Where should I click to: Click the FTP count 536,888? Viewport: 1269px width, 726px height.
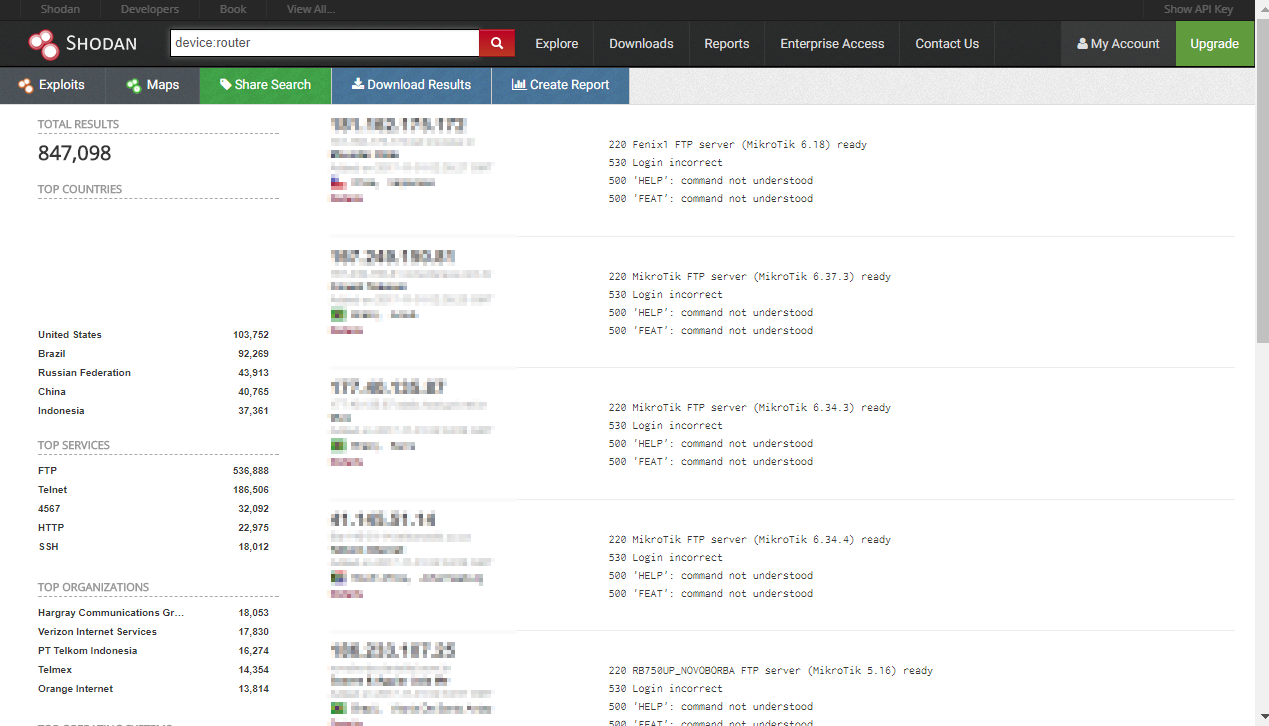click(251, 471)
